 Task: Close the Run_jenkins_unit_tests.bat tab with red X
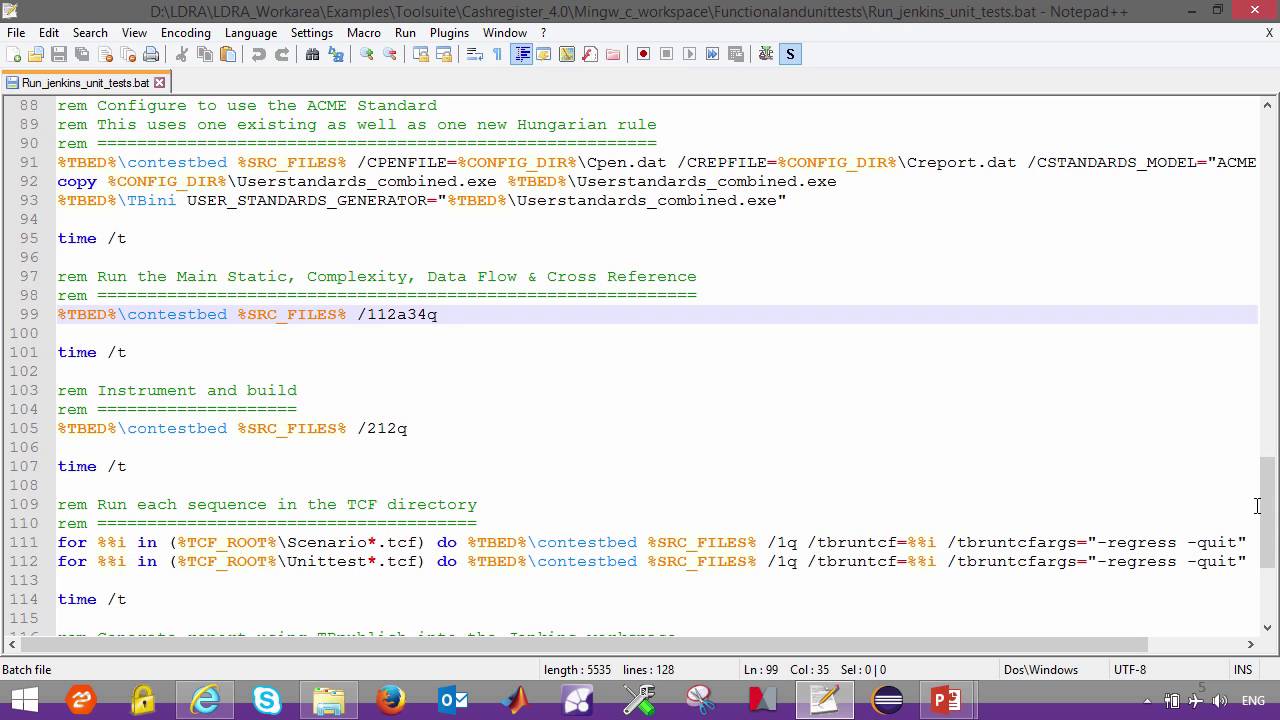click(x=159, y=83)
